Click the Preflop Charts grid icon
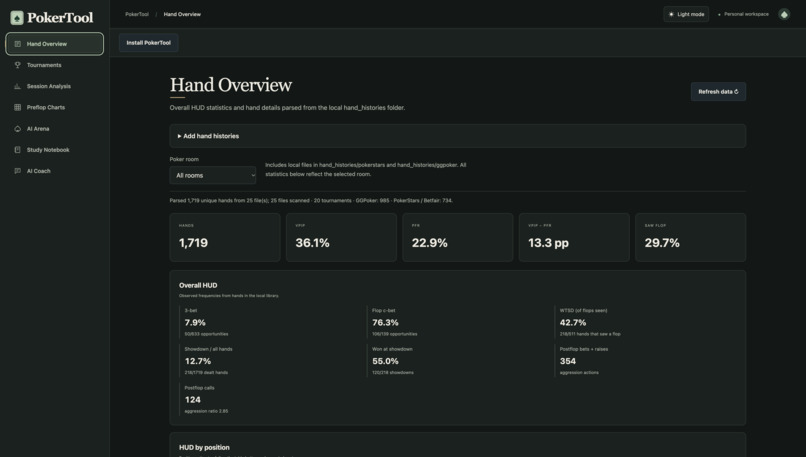 tap(17, 107)
